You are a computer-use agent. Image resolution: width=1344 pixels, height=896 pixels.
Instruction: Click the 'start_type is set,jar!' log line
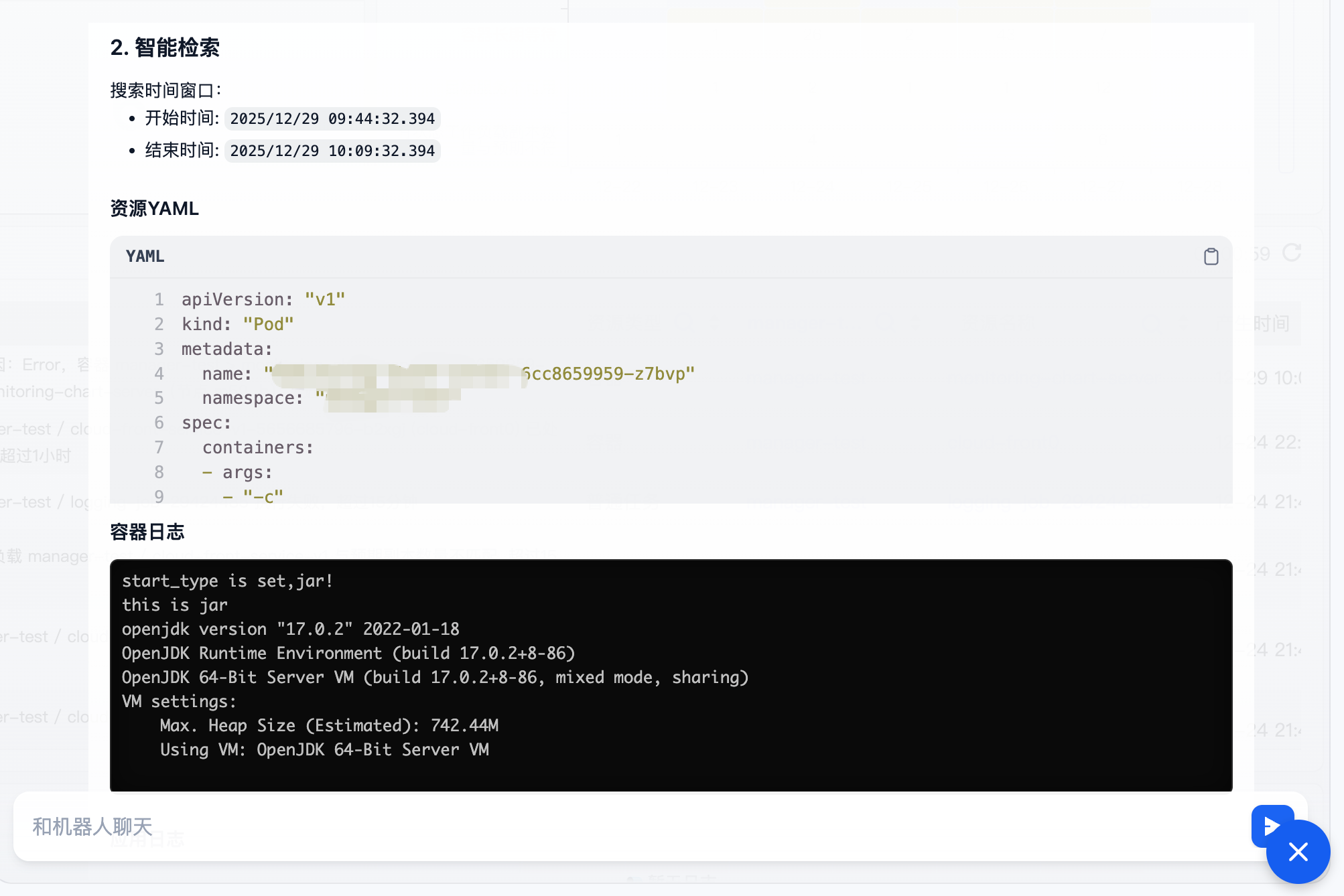tap(227, 581)
